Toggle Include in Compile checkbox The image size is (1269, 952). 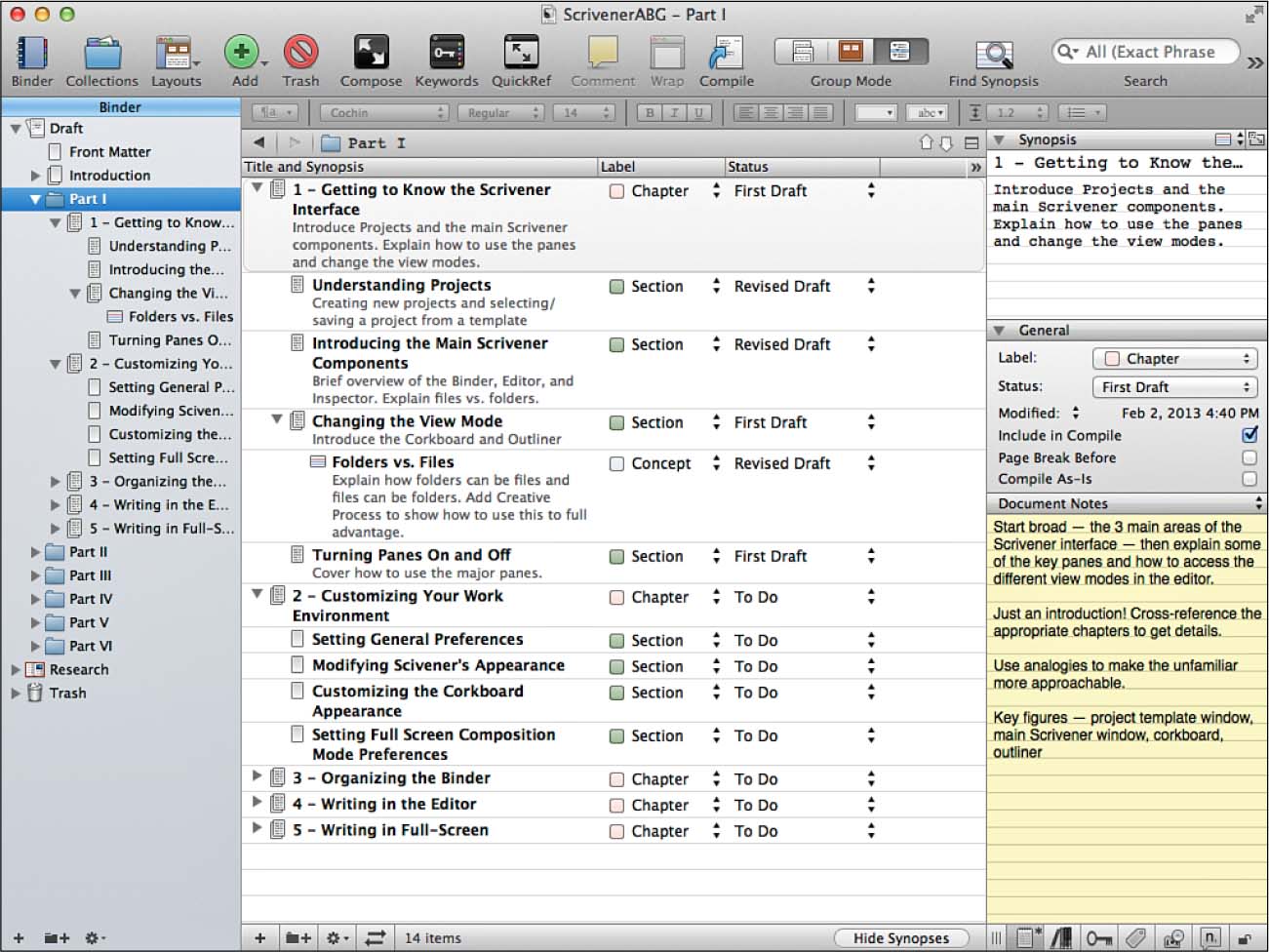[x=1249, y=435]
